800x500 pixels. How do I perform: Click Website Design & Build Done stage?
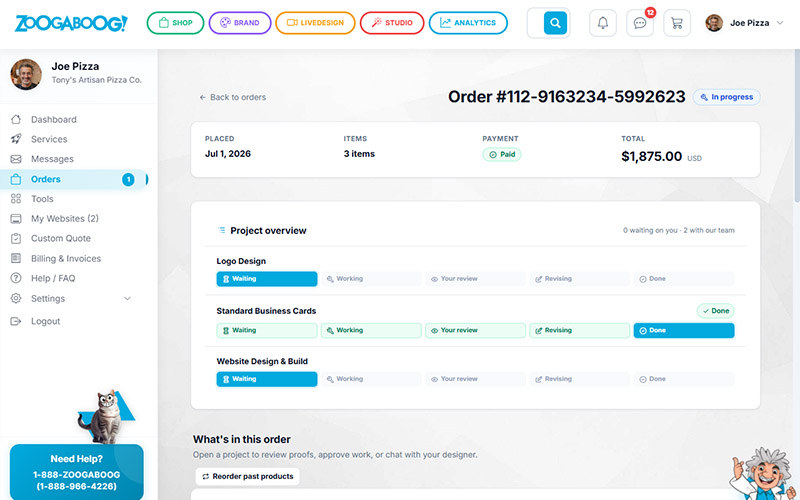684,379
